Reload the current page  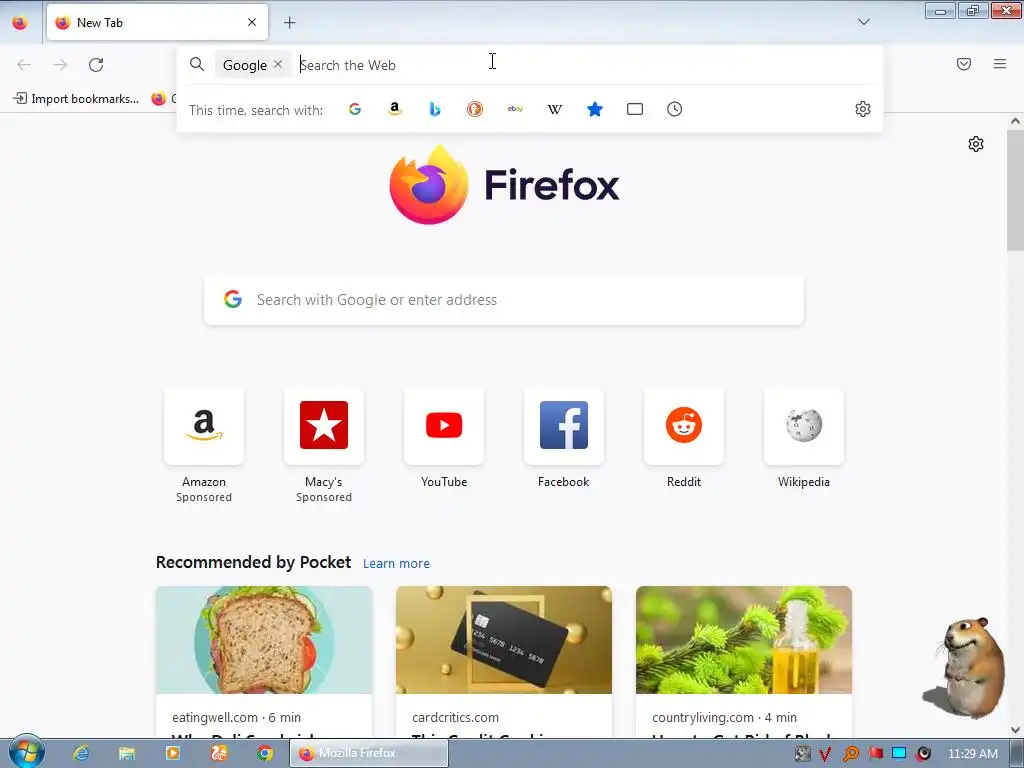click(96, 65)
